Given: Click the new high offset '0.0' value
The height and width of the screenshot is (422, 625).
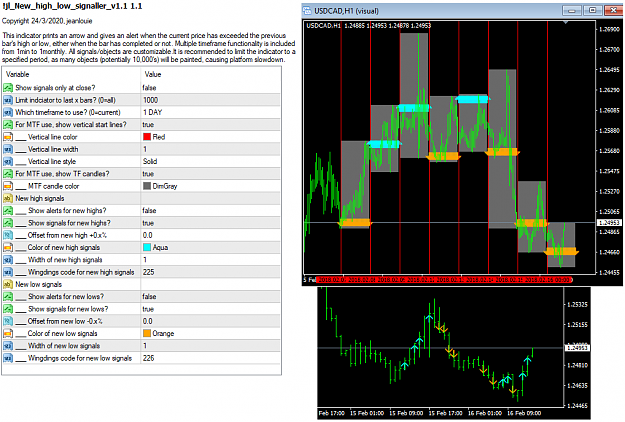Looking at the screenshot, I should (x=148, y=235).
